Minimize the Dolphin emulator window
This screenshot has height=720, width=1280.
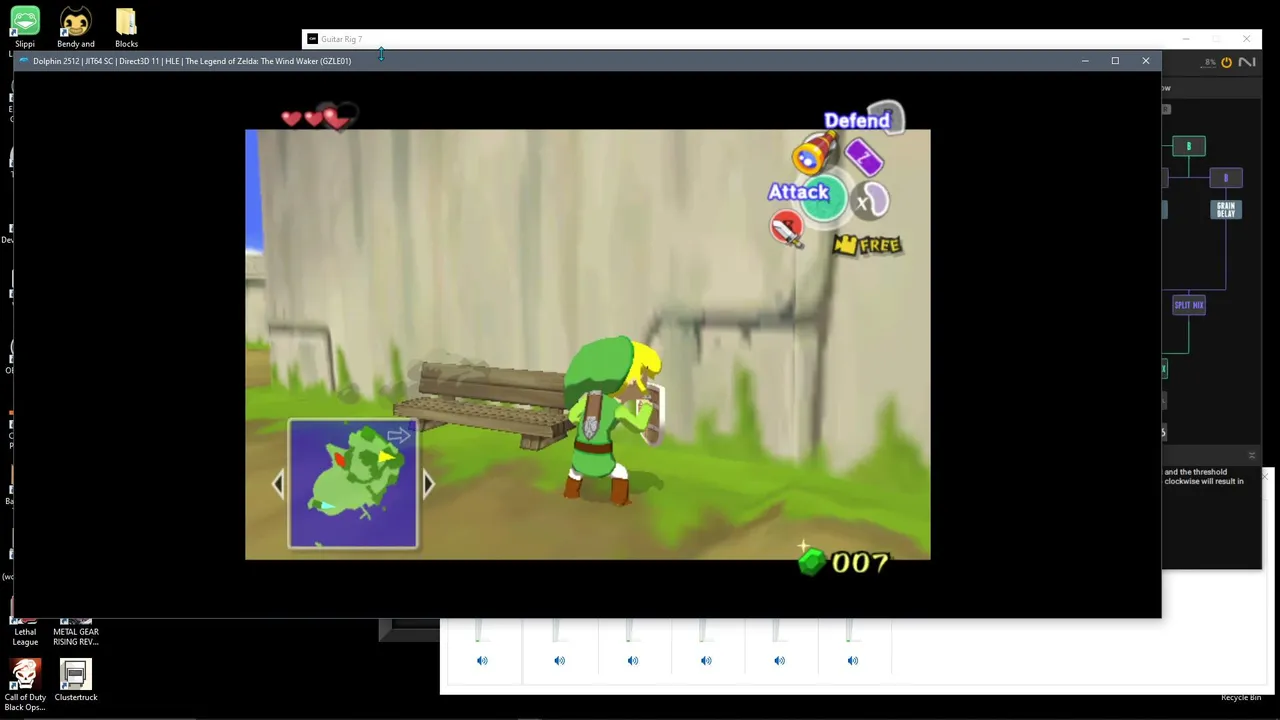click(1085, 61)
